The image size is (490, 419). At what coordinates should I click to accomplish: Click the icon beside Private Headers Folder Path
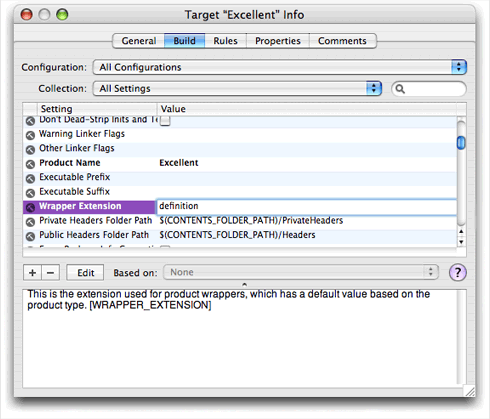(30, 222)
